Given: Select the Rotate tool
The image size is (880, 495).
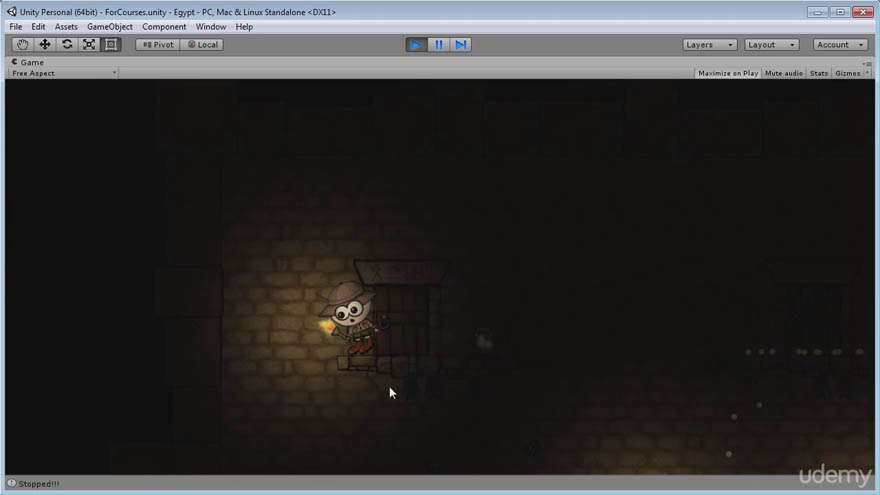Looking at the screenshot, I should [67, 44].
